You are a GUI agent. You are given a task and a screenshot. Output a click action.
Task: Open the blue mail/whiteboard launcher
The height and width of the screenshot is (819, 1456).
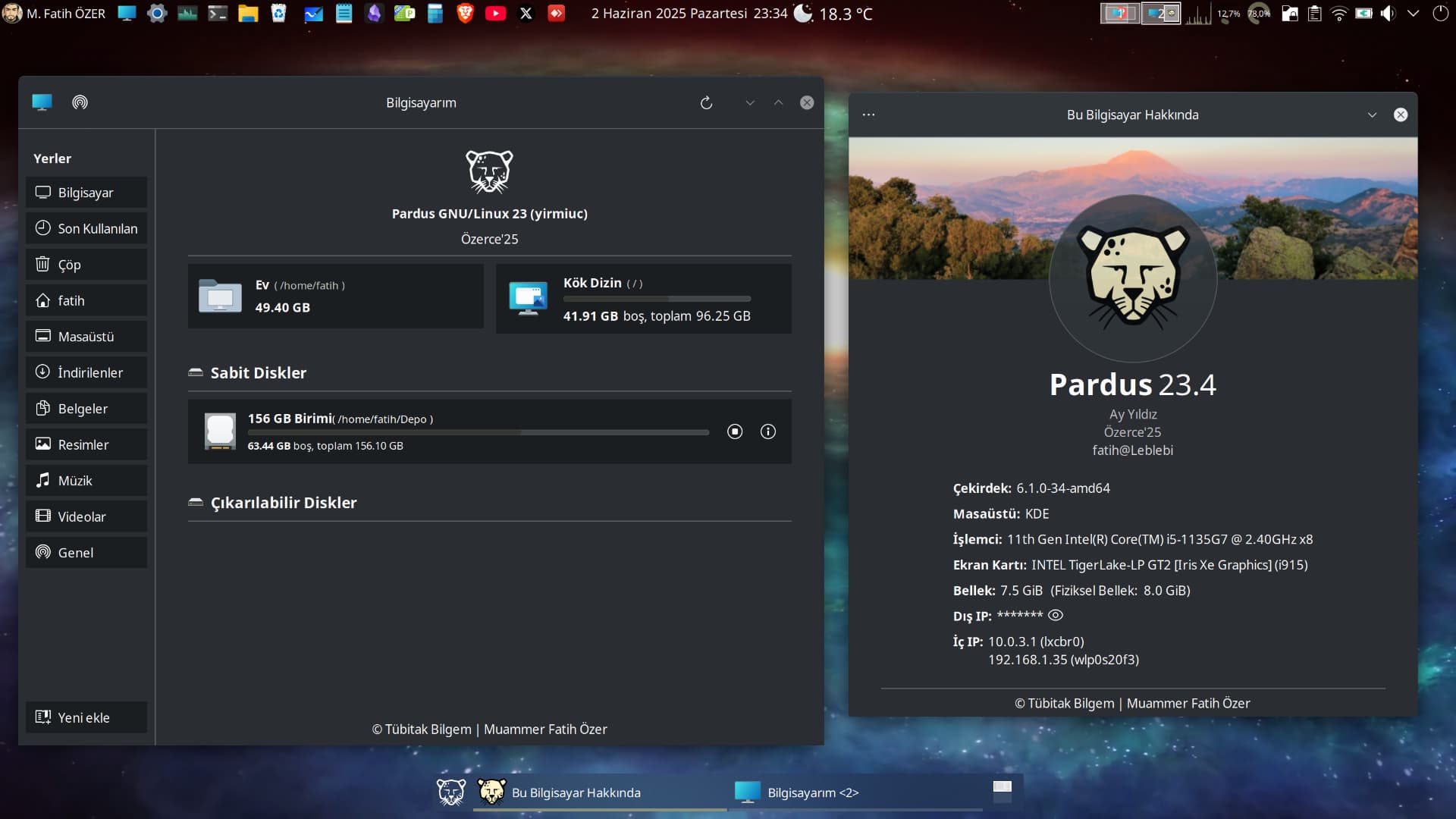[x=313, y=14]
